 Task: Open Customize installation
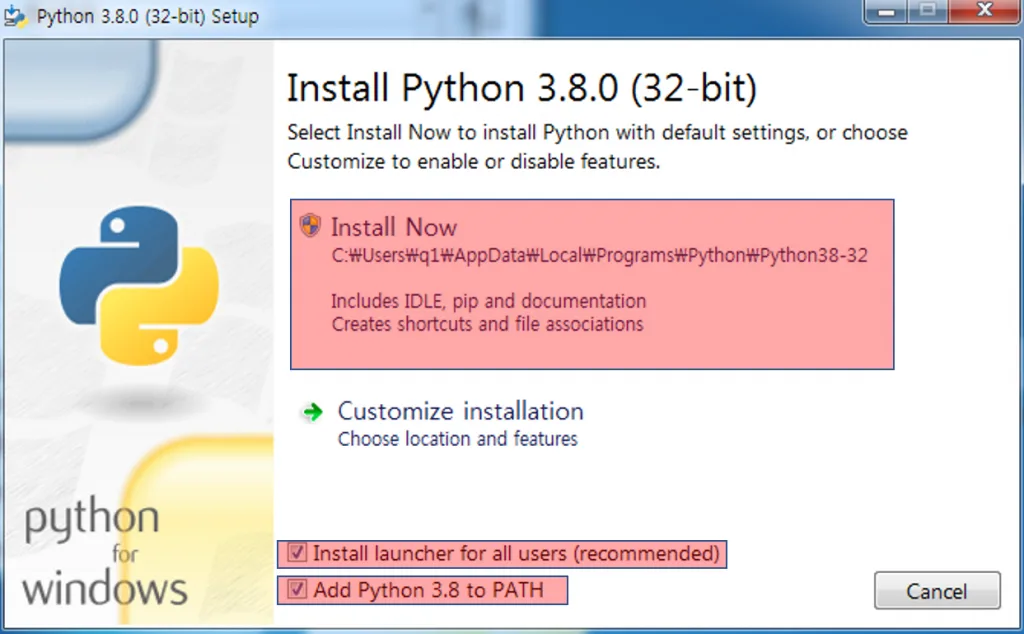coord(460,411)
